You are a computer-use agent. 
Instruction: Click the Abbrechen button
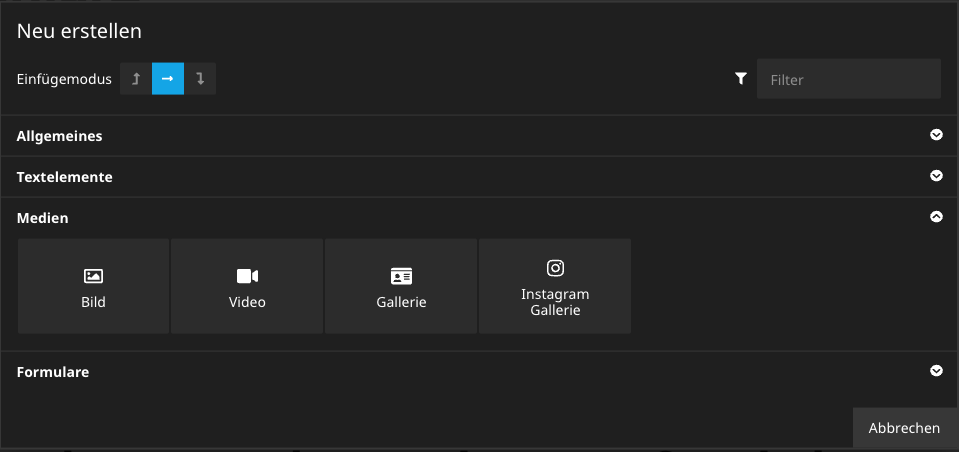(904, 428)
